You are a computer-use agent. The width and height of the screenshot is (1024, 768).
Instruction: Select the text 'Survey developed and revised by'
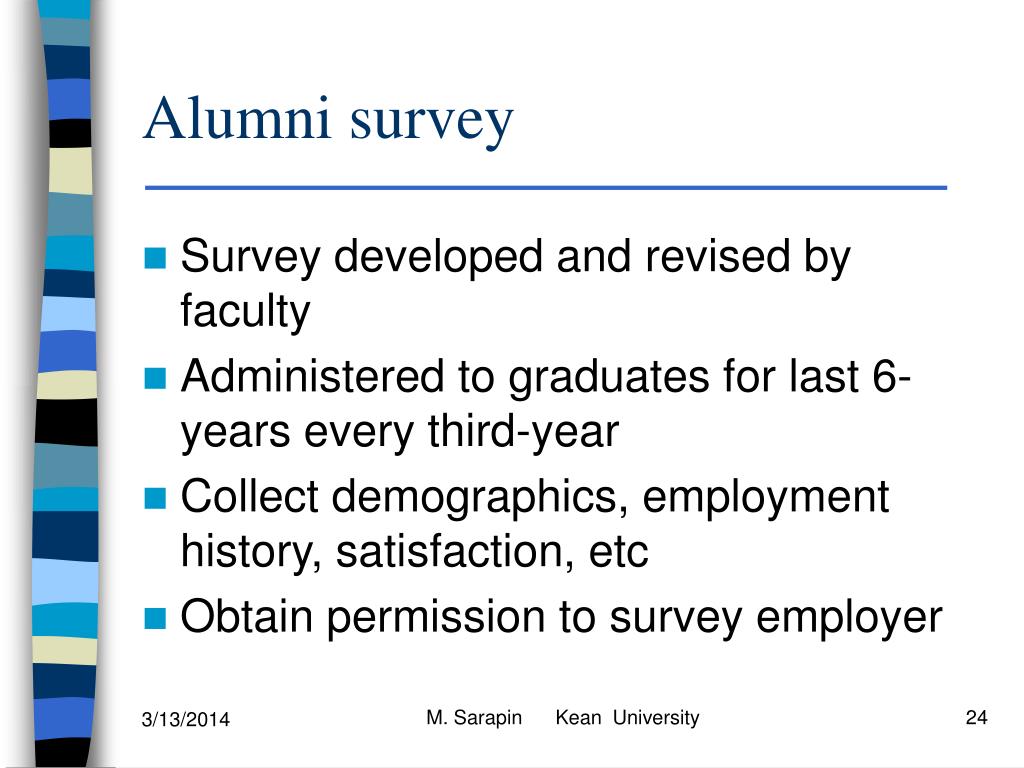[x=516, y=257]
